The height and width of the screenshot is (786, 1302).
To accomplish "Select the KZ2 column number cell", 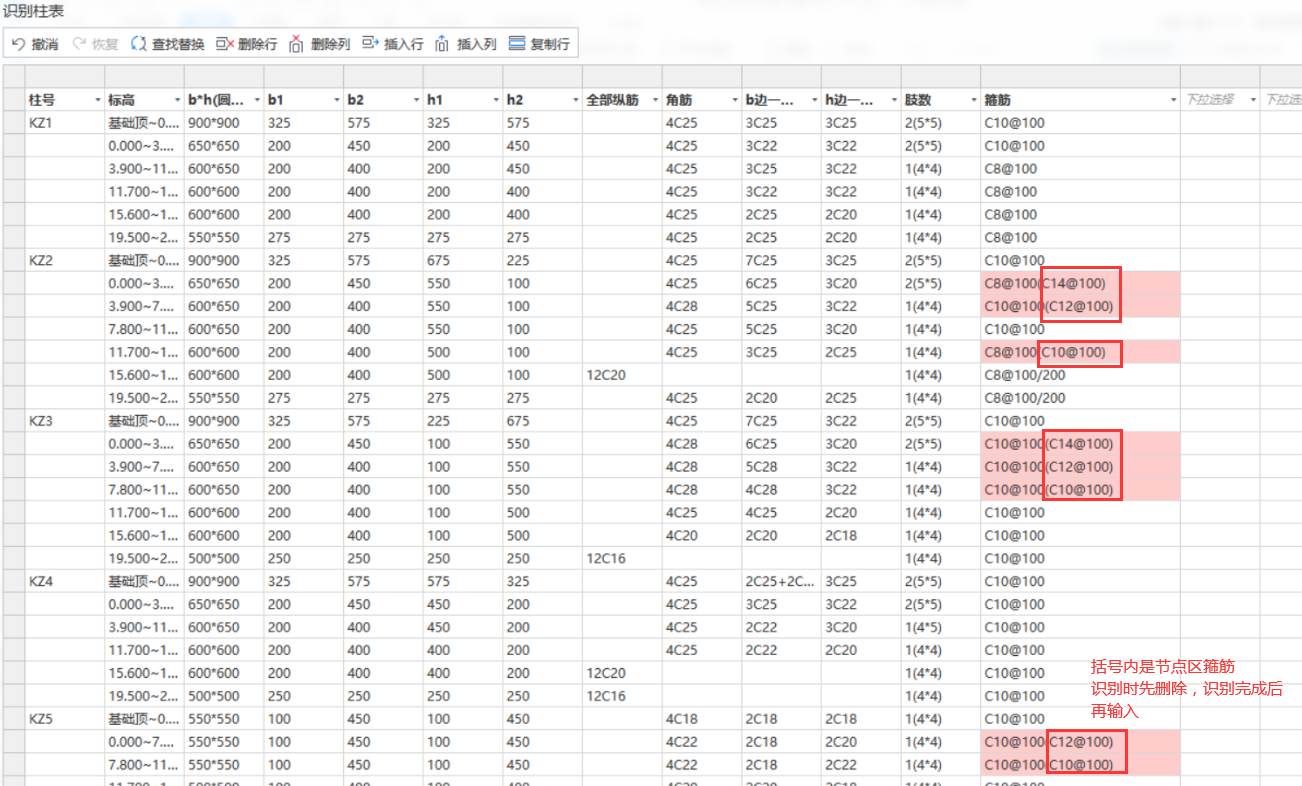I will tap(65, 260).
